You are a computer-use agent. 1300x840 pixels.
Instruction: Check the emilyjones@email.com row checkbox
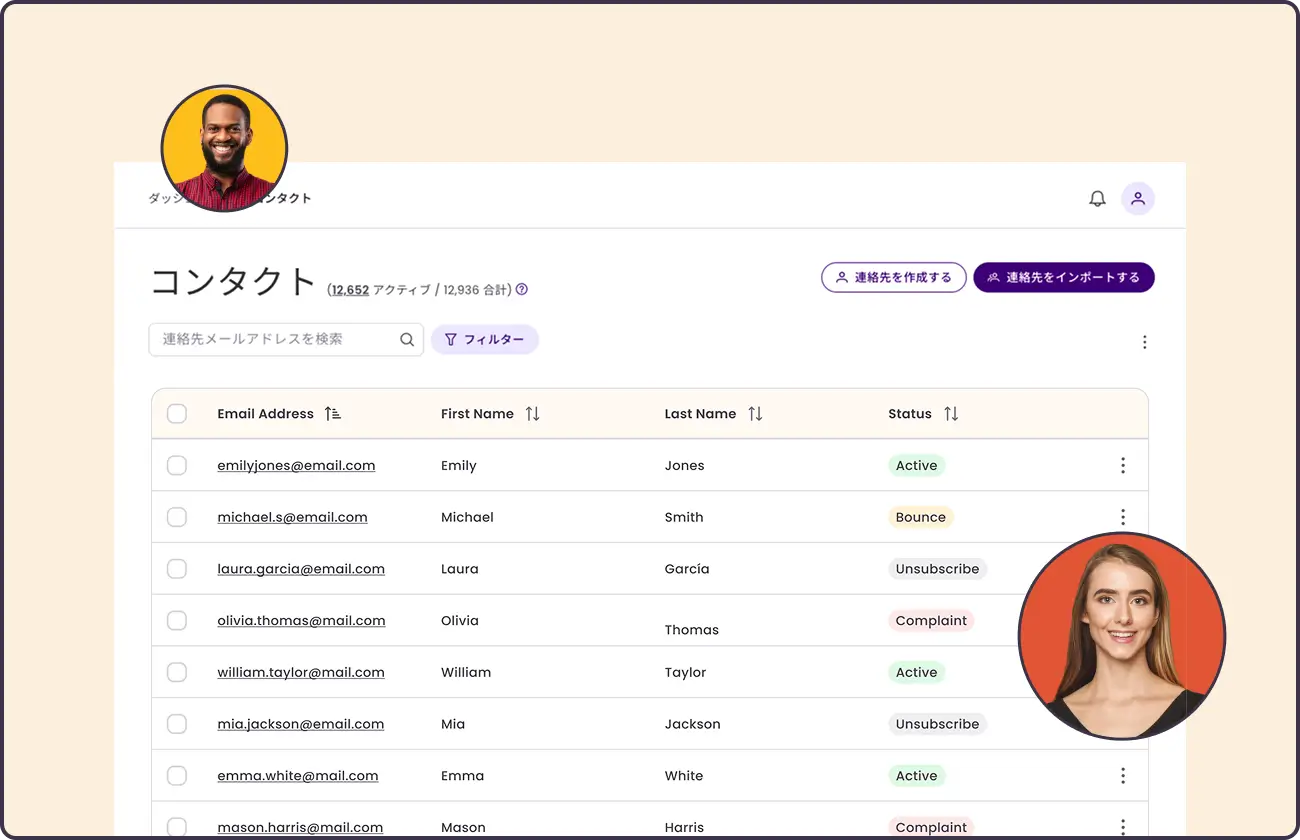(177, 465)
